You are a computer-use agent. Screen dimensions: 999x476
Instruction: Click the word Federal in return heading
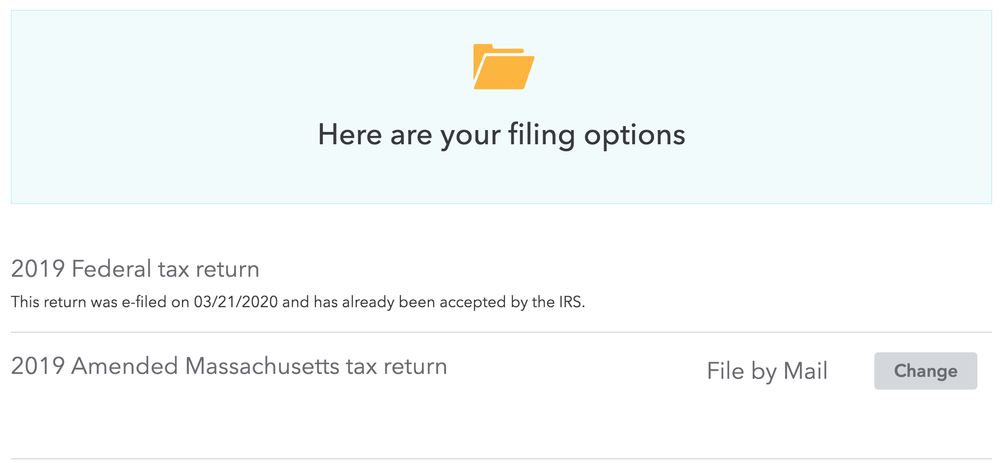[x=109, y=269]
